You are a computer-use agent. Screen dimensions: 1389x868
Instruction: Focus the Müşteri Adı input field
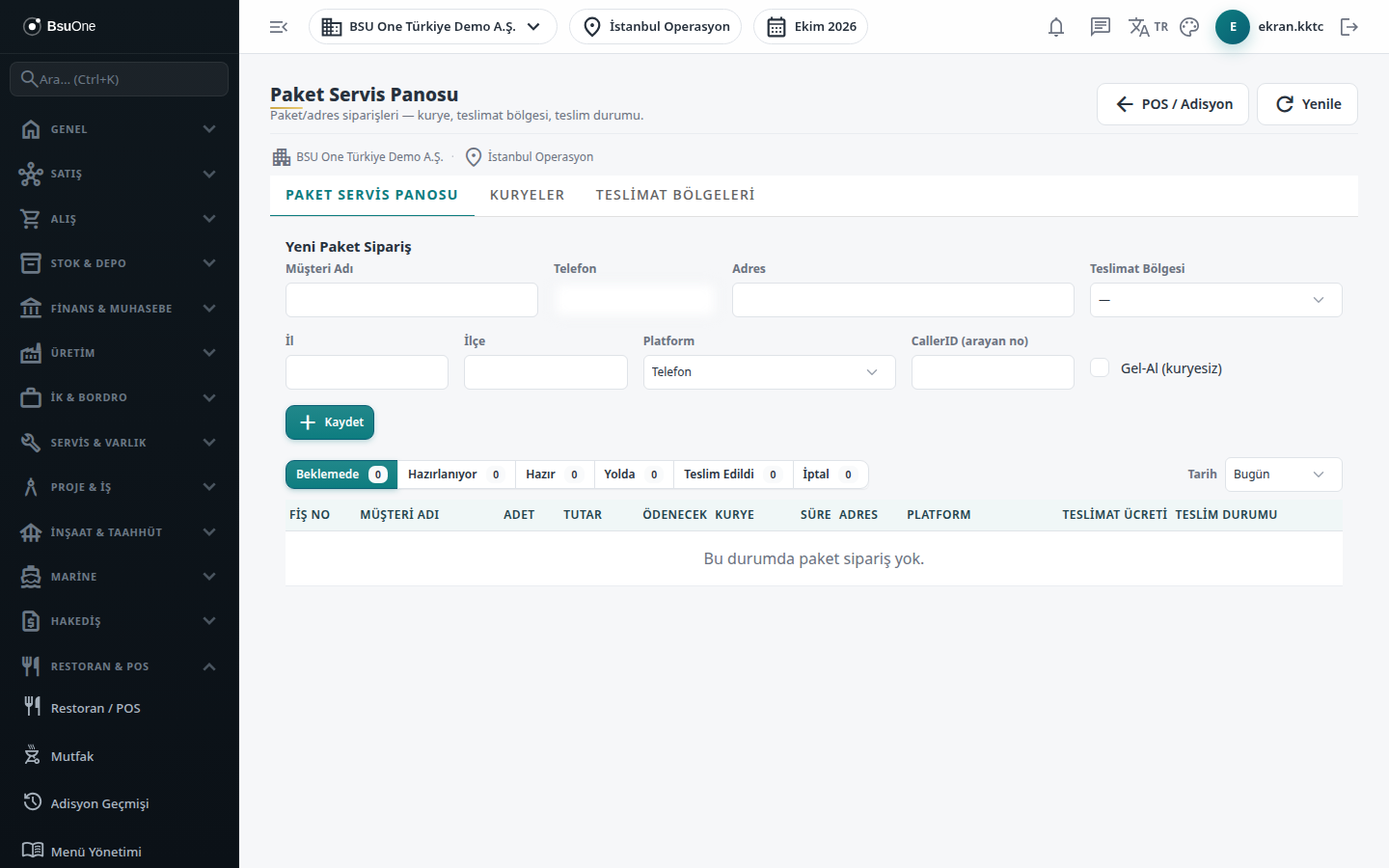(x=412, y=300)
